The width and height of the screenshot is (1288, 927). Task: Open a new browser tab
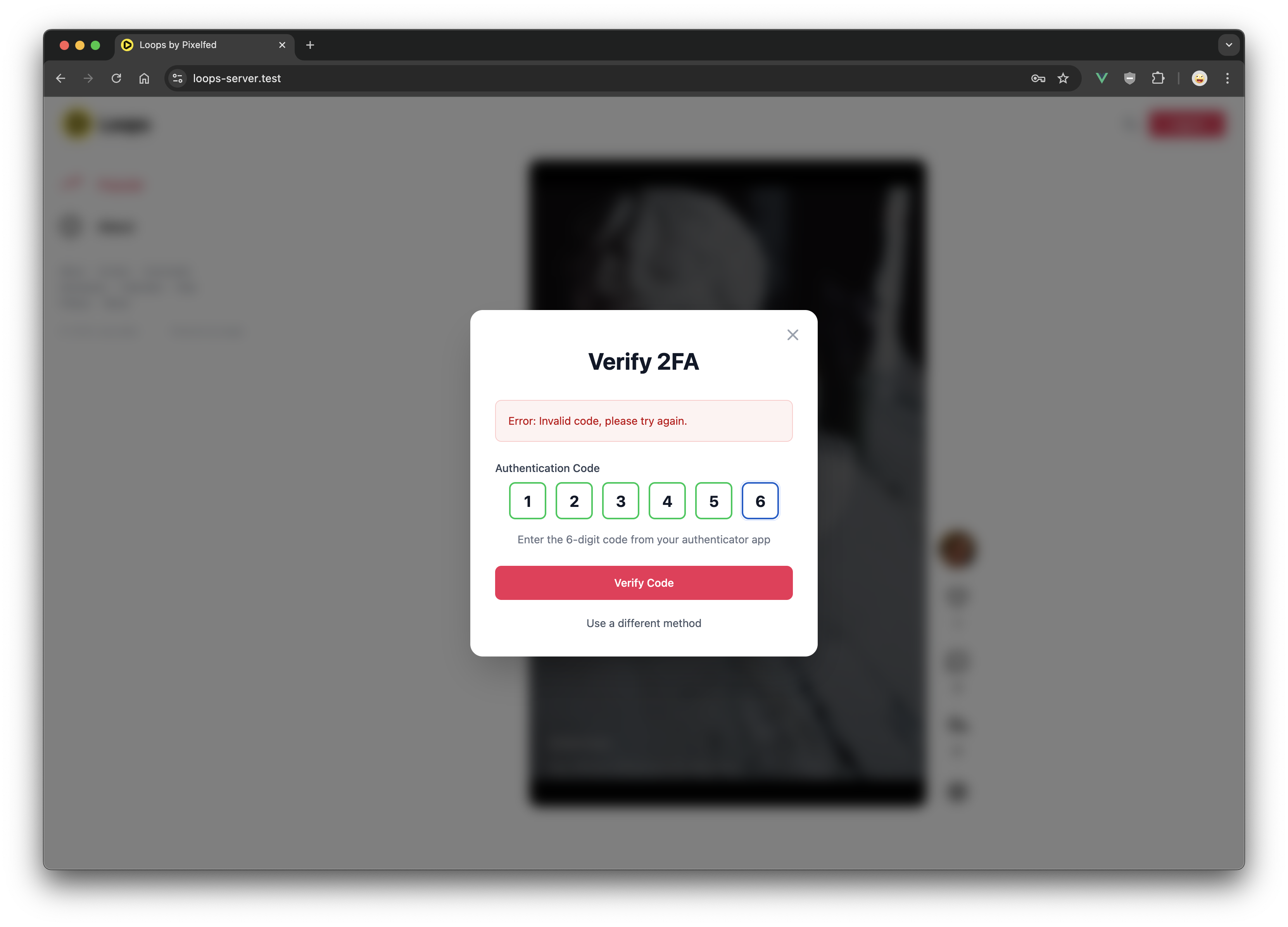[x=310, y=45]
